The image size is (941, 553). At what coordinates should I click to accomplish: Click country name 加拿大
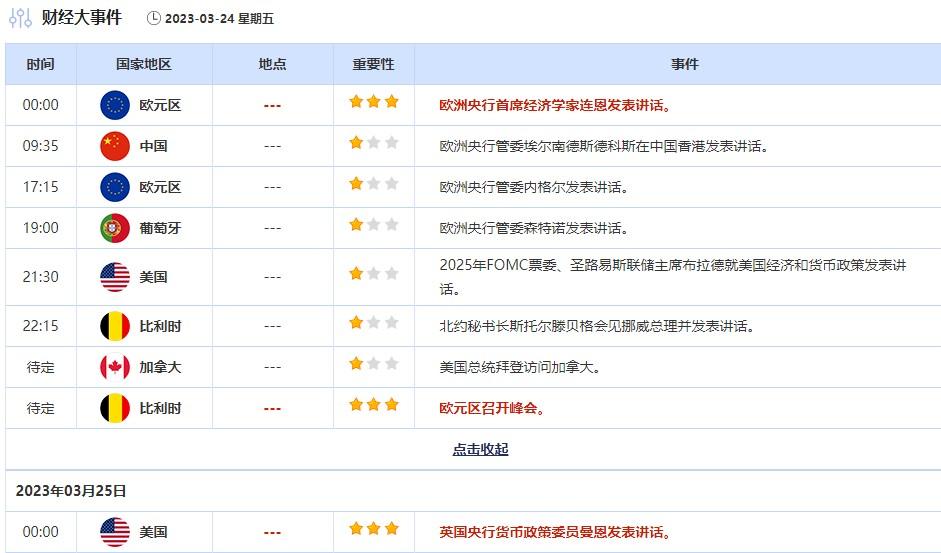(x=160, y=367)
